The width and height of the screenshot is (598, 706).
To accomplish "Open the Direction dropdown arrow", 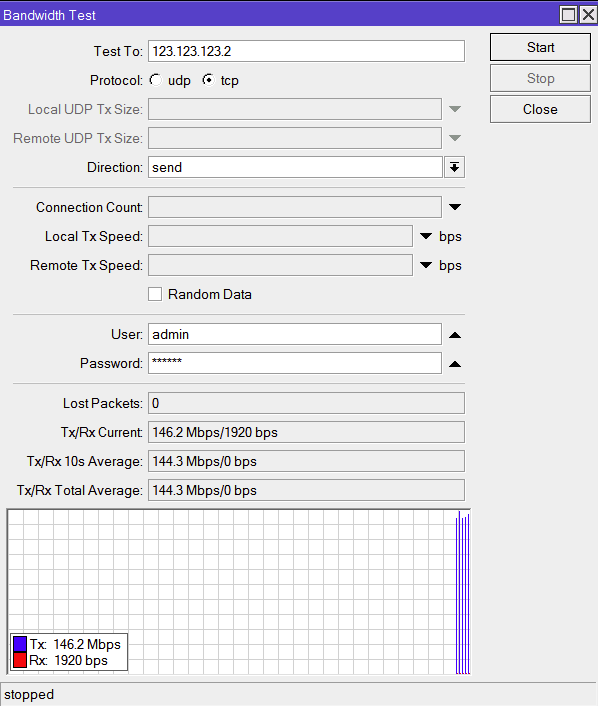I will coord(454,167).
